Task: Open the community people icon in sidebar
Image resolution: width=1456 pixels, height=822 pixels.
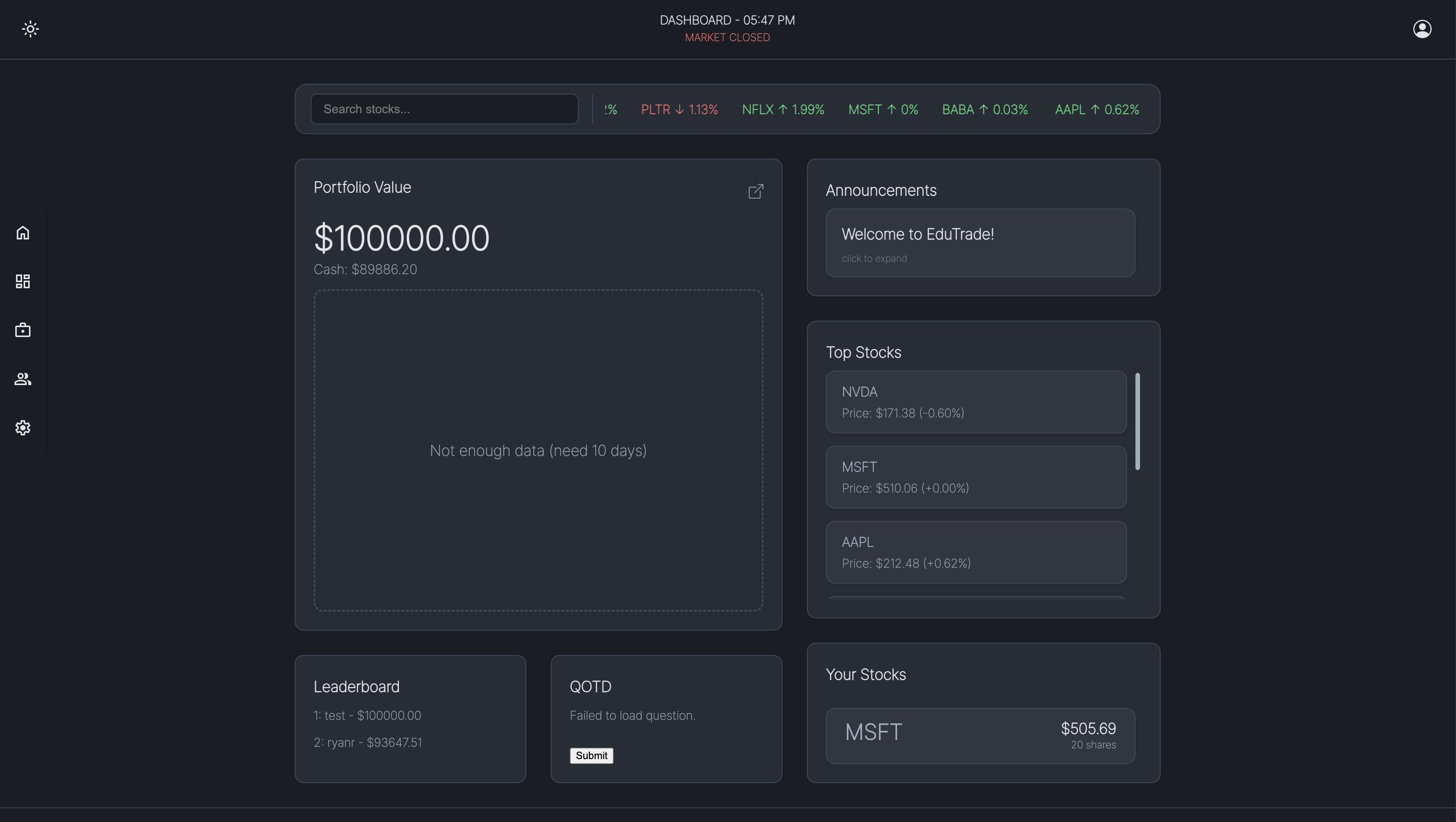Action: coord(22,379)
